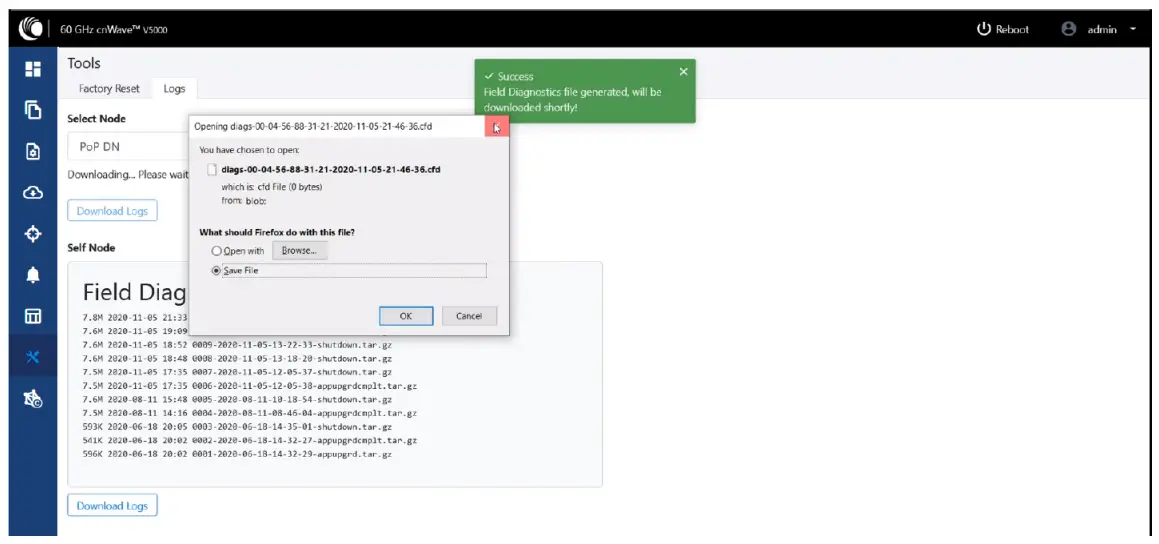Click OK in the download dialog

tap(405, 316)
